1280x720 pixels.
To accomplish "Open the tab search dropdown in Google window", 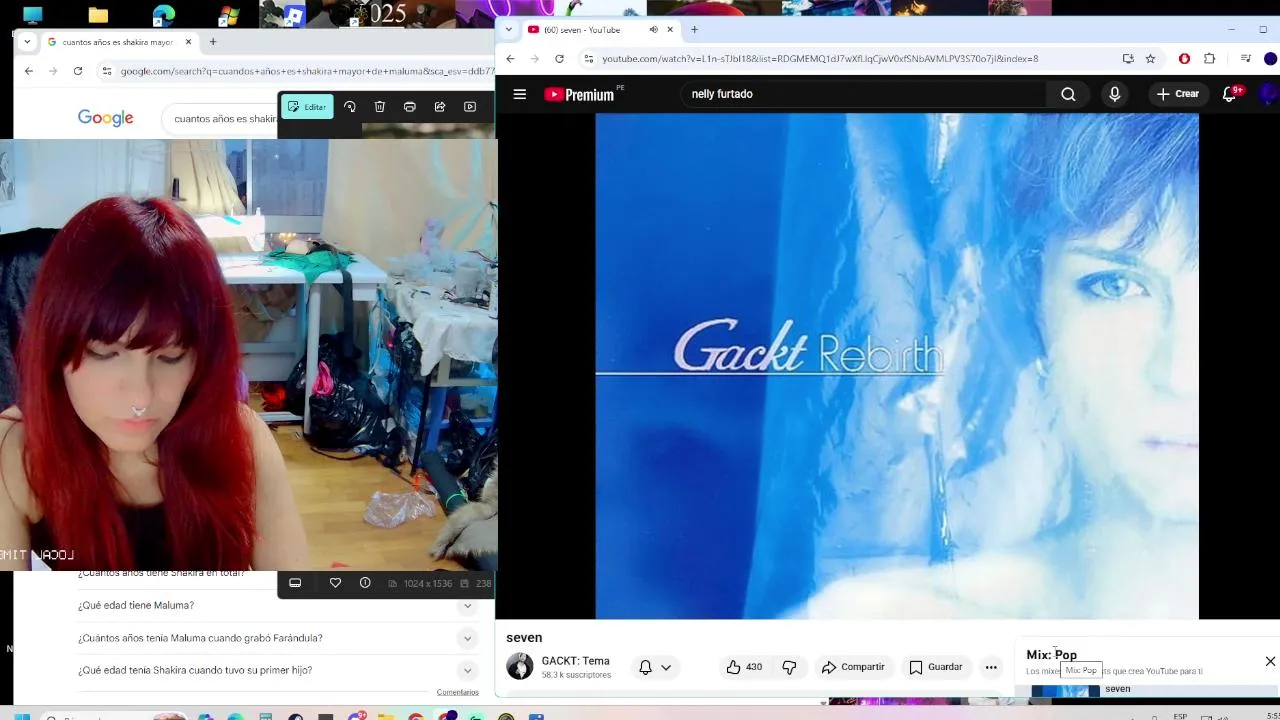I will coord(27,42).
